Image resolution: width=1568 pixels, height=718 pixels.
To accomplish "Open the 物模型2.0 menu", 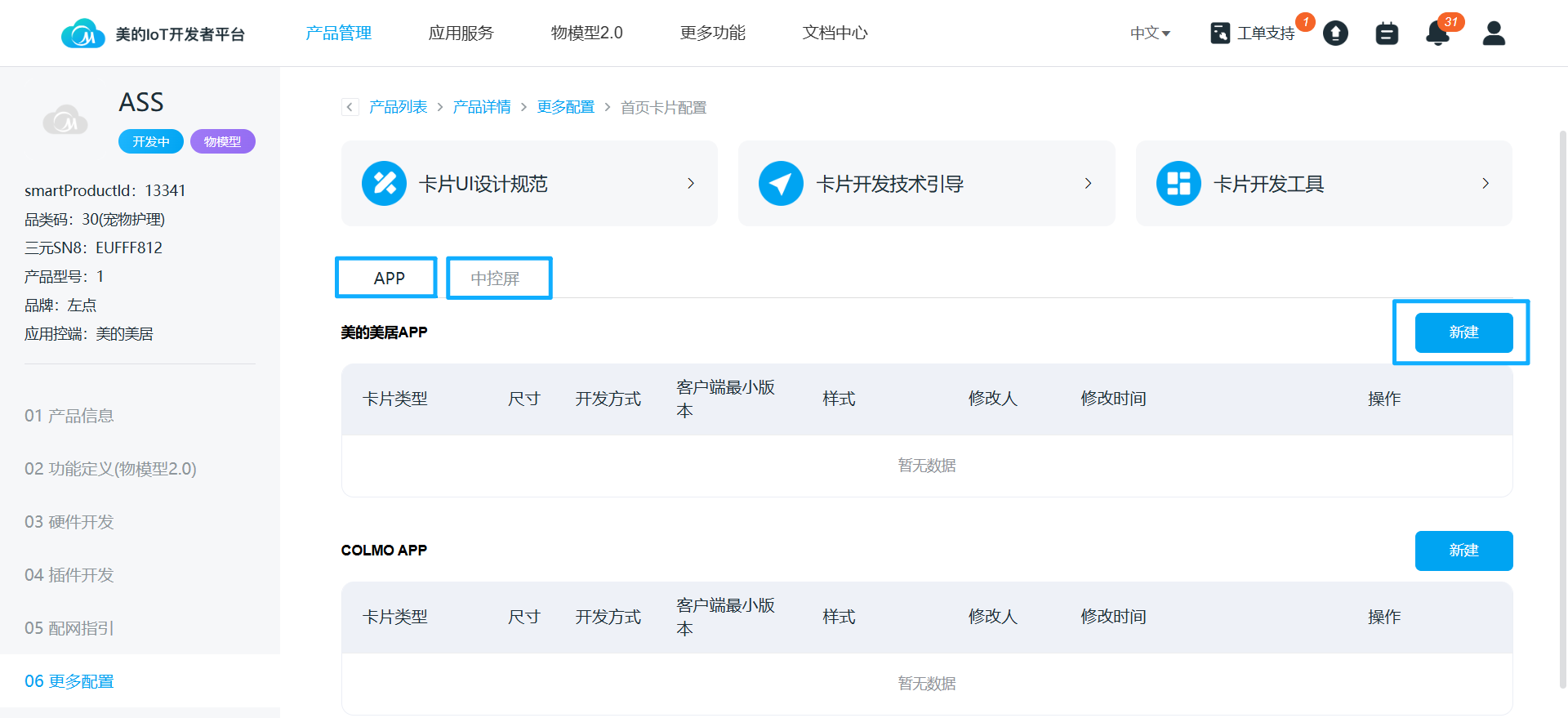I will [x=586, y=33].
